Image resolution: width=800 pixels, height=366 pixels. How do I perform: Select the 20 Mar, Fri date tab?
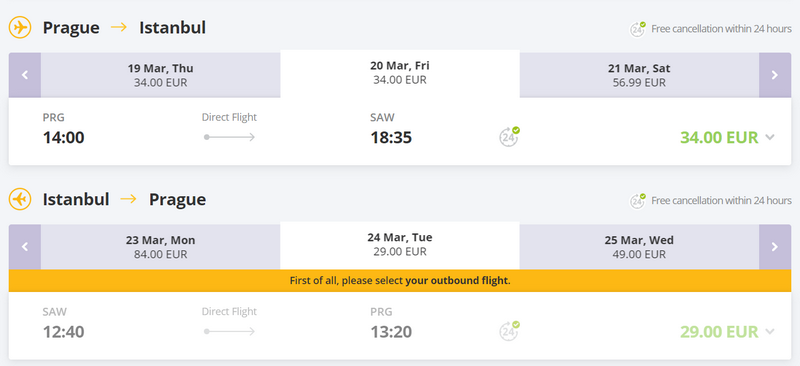400,74
